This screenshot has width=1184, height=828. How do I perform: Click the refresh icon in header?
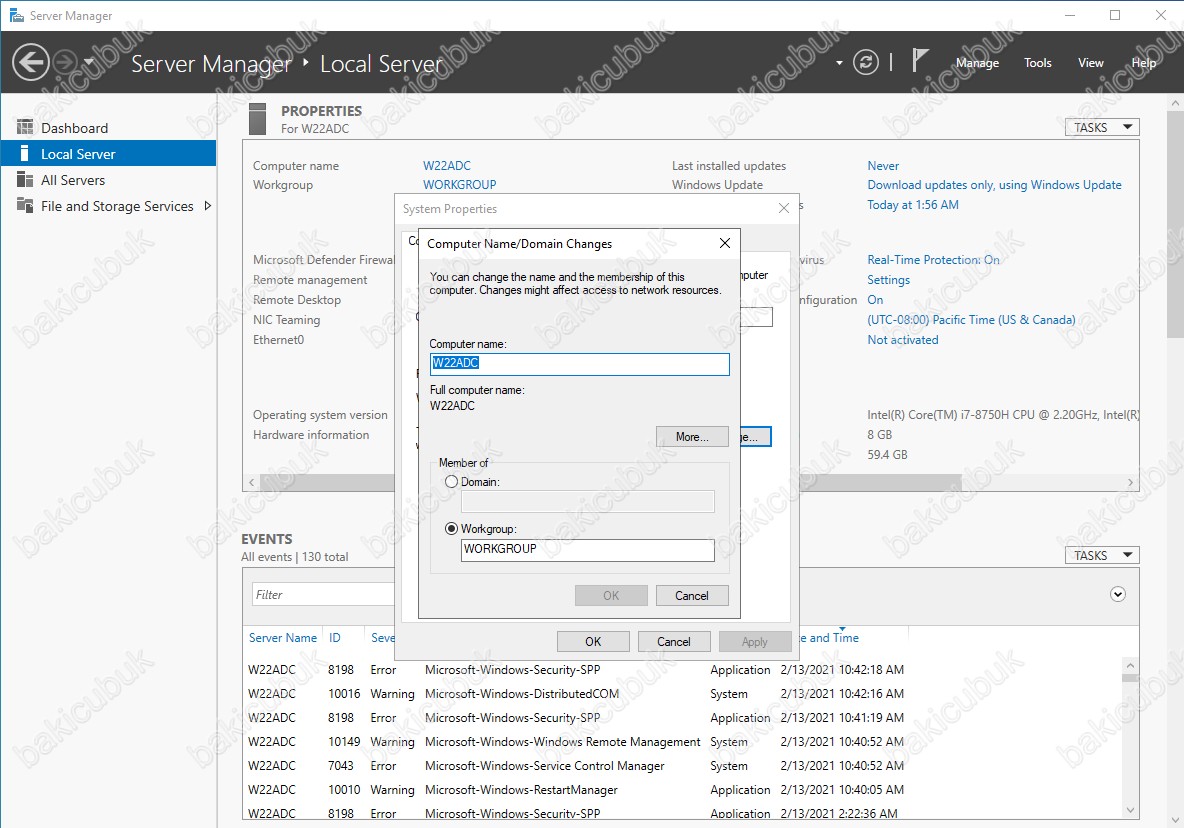pos(865,62)
